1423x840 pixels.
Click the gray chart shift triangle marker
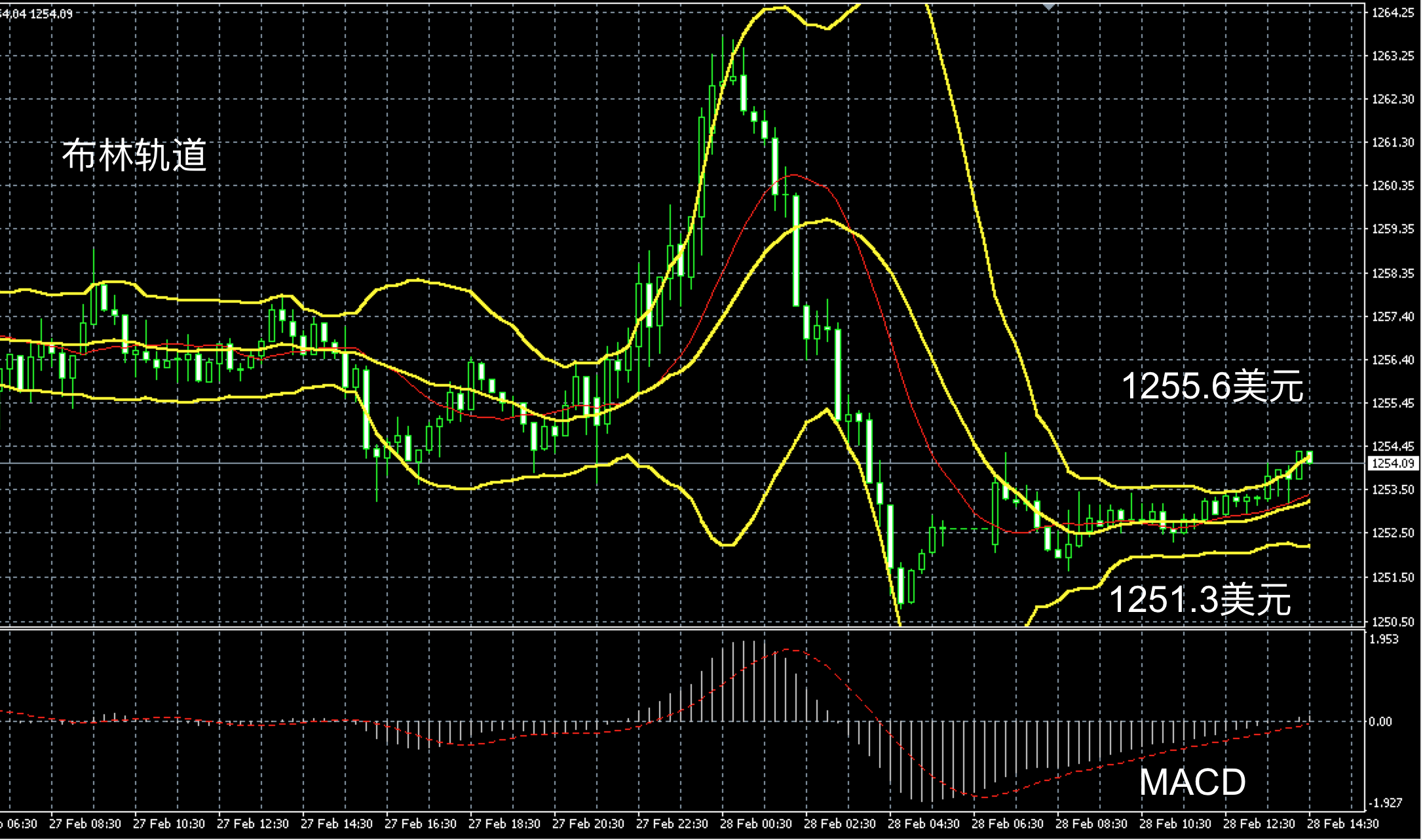click(x=1049, y=6)
